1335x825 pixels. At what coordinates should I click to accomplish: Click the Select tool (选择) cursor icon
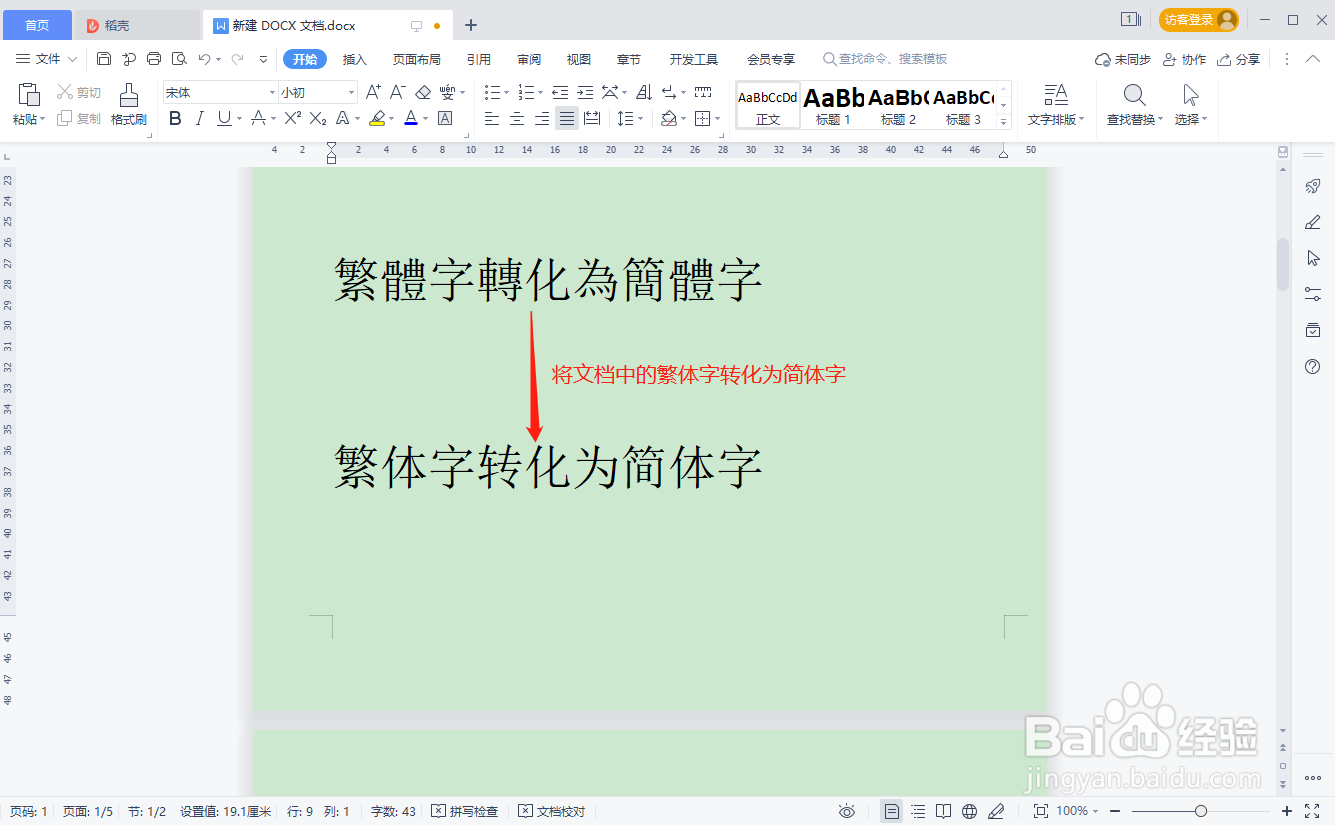[1190, 95]
